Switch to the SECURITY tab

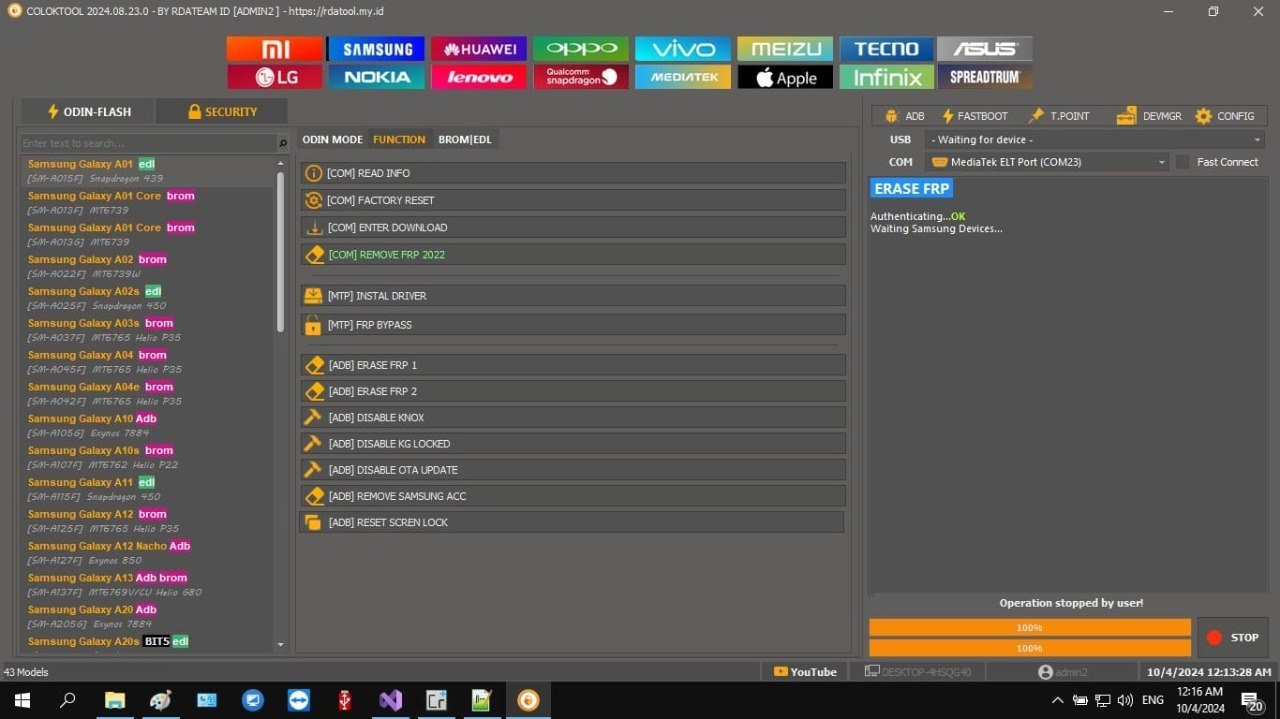222,112
